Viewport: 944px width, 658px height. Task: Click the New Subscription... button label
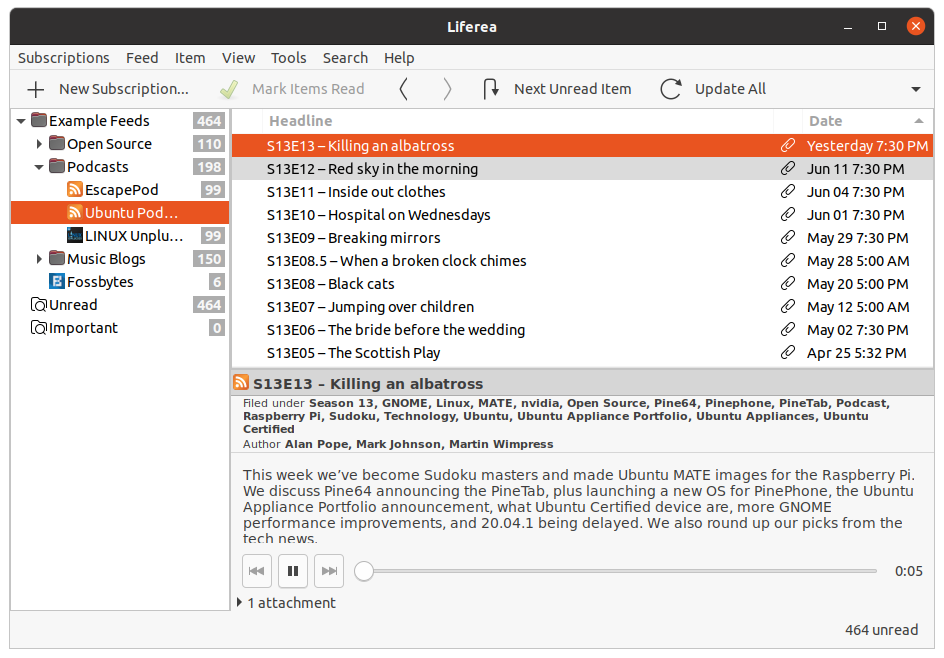click(x=124, y=89)
